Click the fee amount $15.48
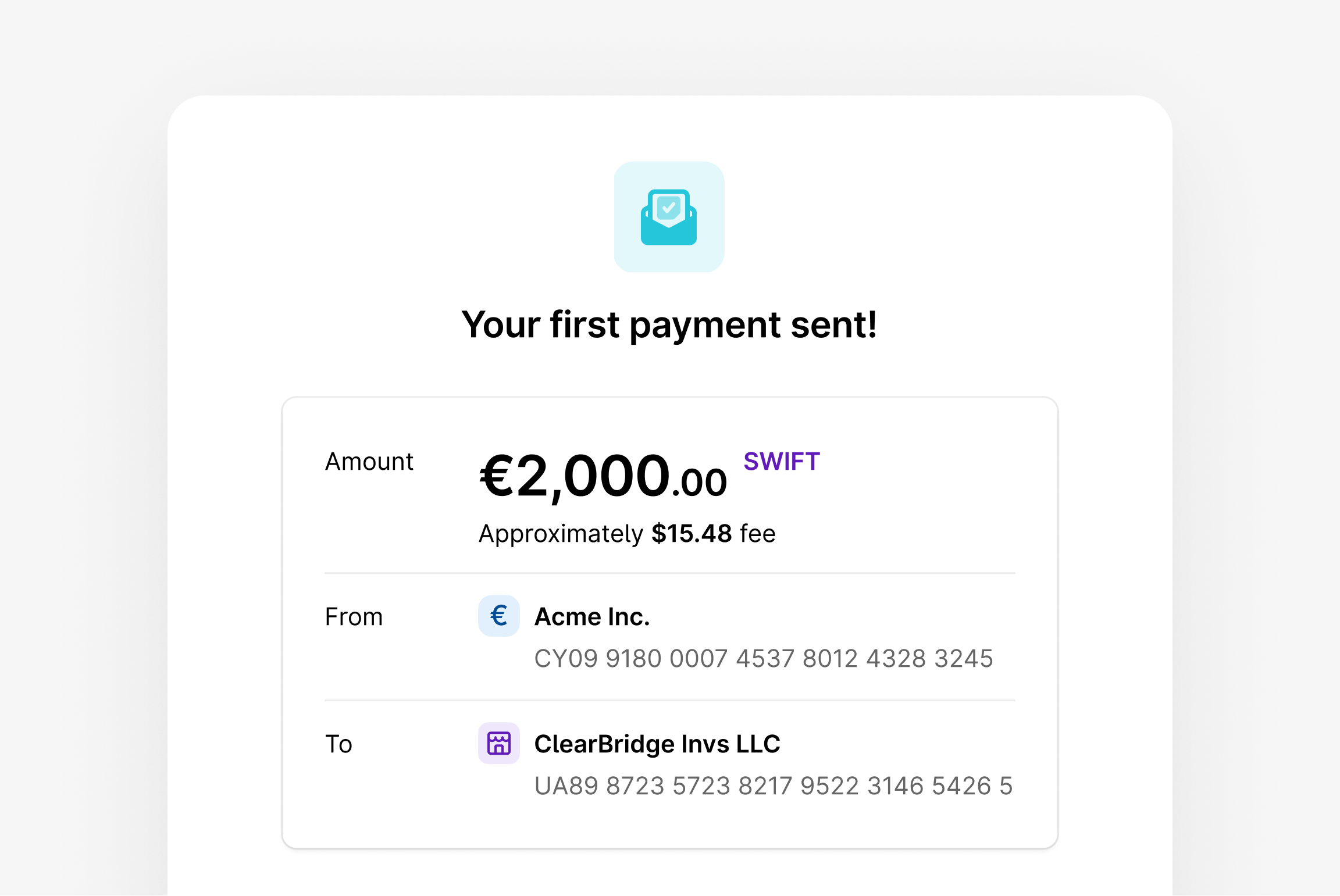 pyautogui.click(x=692, y=533)
